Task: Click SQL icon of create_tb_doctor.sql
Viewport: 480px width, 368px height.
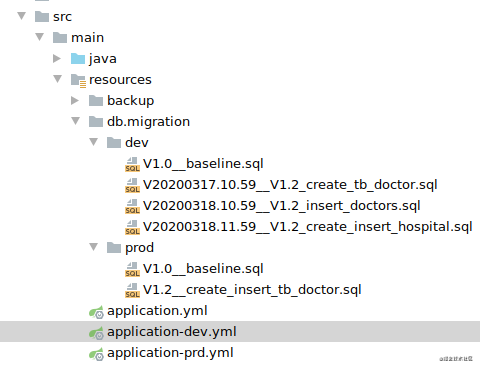Action: 132,185
